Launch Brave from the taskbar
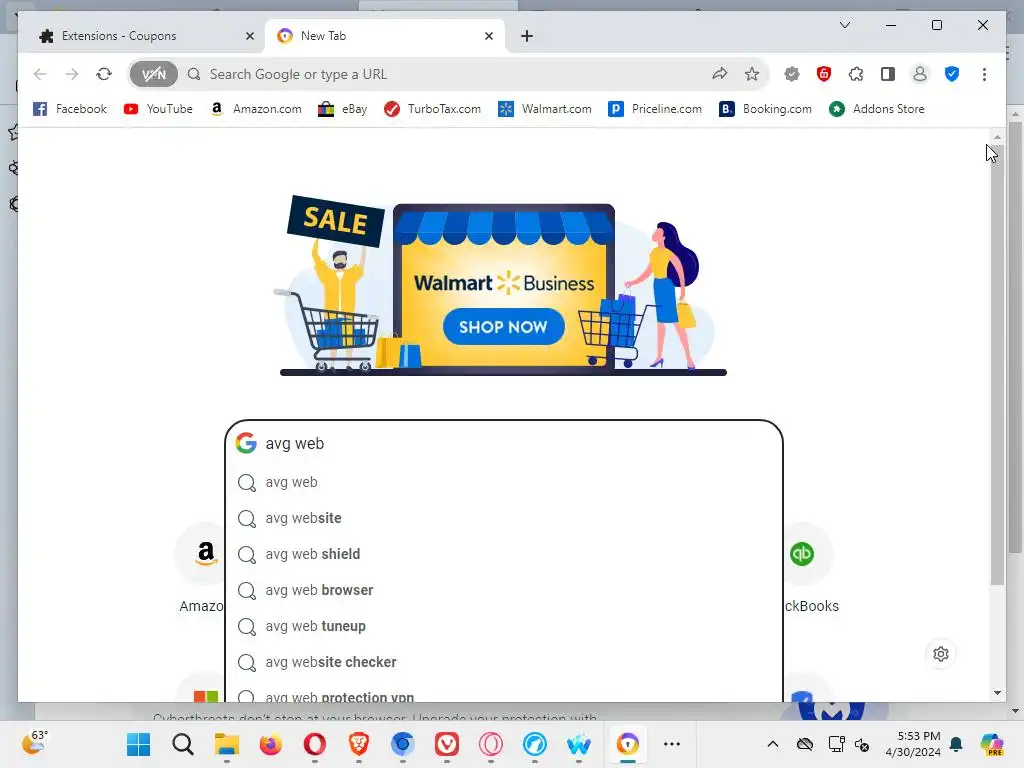 [359, 744]
